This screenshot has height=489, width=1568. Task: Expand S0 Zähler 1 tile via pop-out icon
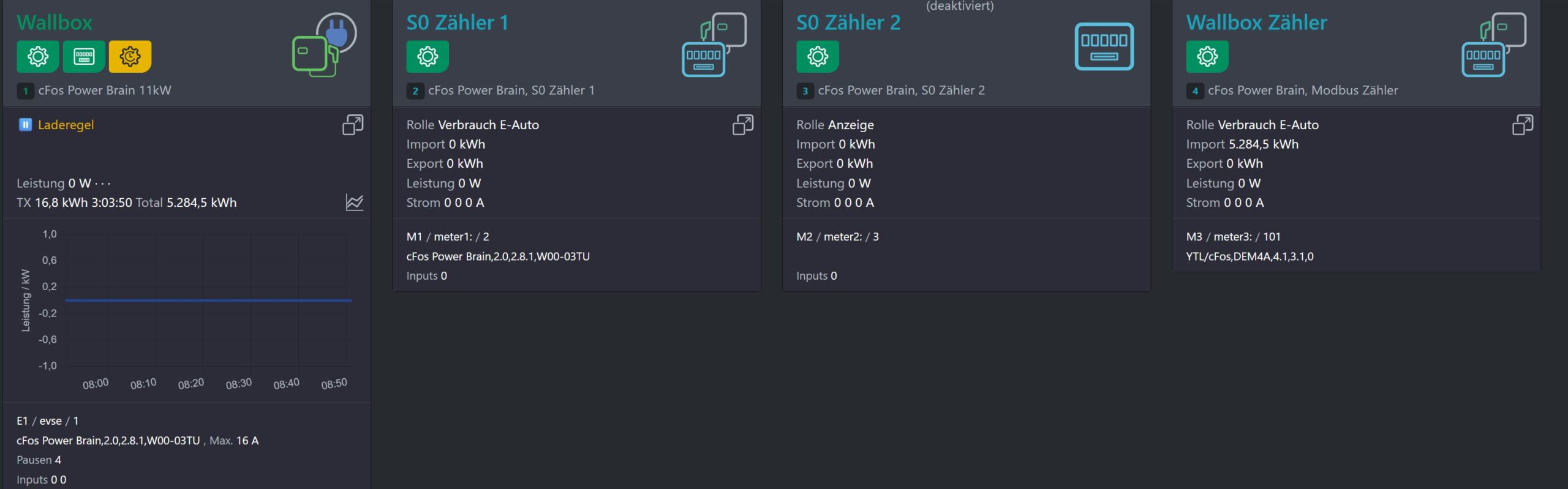pyautogui.click(x=742, y=125)
